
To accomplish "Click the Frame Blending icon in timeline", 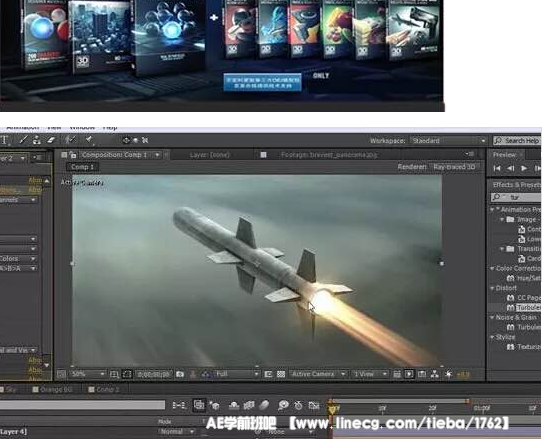I will [249, 405].
